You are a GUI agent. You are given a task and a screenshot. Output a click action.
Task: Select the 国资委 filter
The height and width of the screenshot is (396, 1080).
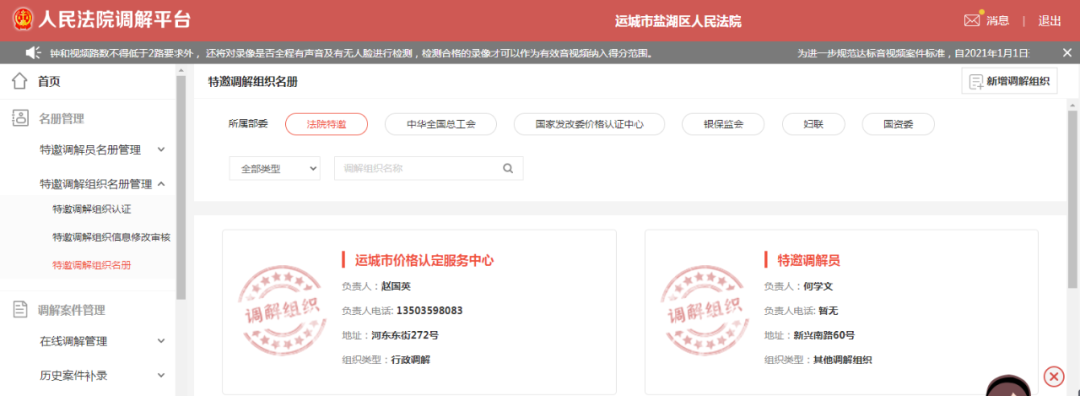tap(898, 125)
